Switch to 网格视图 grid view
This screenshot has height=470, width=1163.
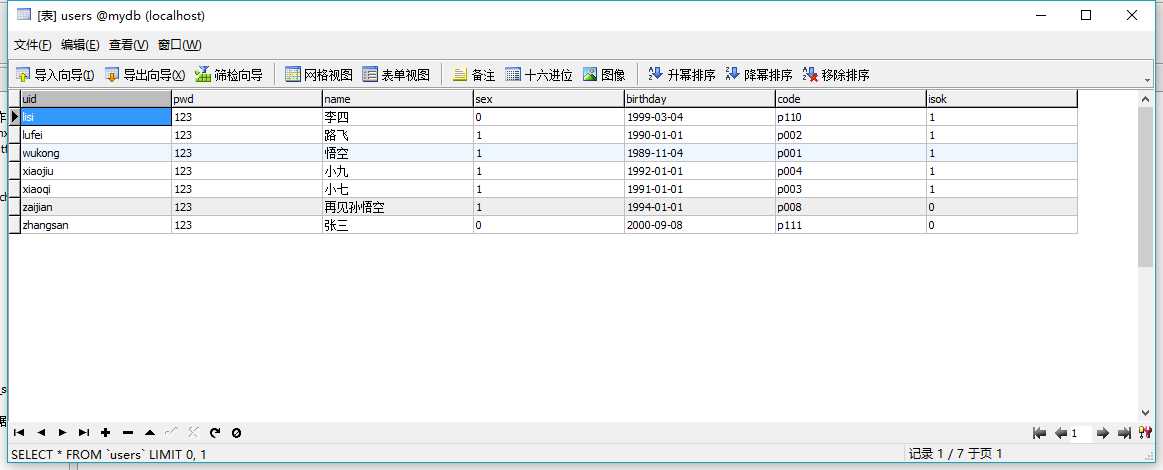click(319, 75)
